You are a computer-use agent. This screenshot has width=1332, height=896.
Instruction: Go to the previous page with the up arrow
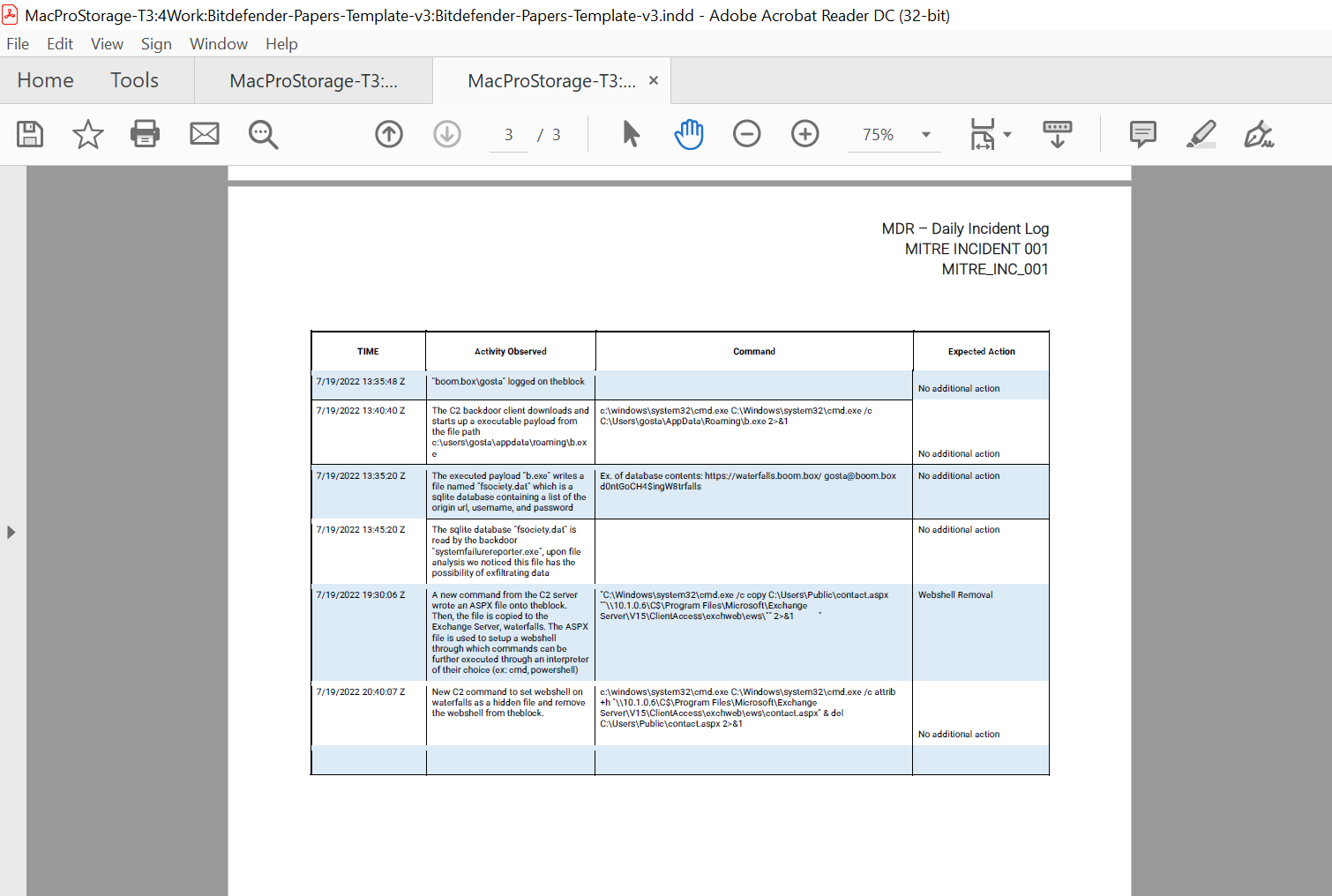pyautogui.click(x=389, y=134)
